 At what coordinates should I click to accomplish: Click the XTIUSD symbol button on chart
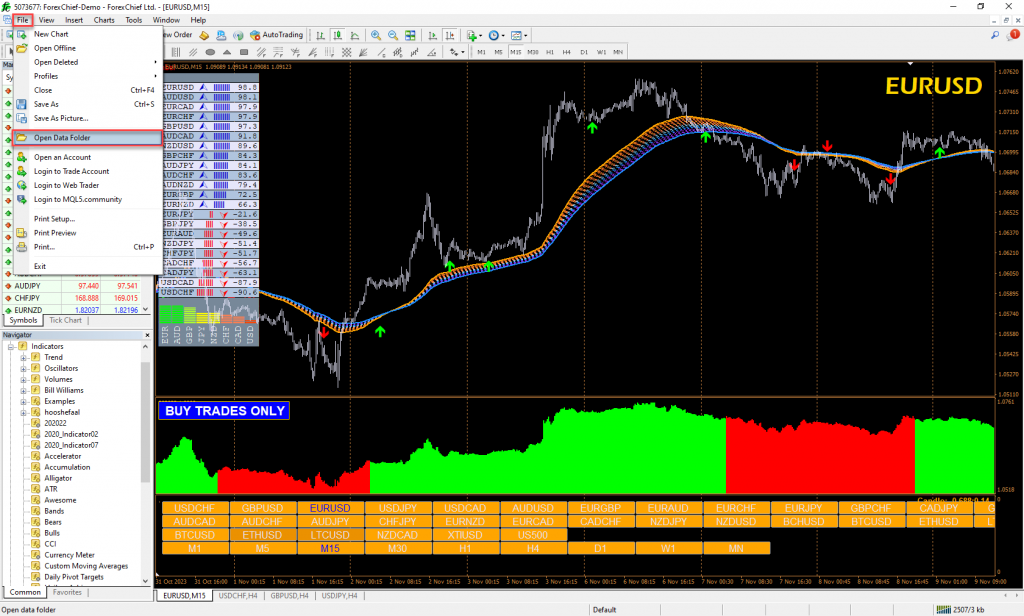[x=465, y=535]
